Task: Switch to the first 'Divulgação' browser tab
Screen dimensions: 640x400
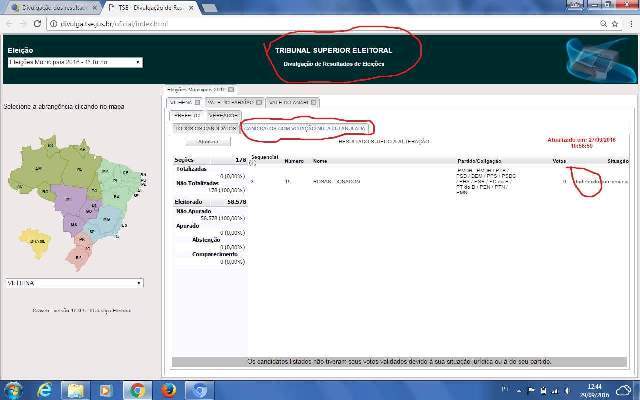Action: pyautogui.click(x=53, y=8)
